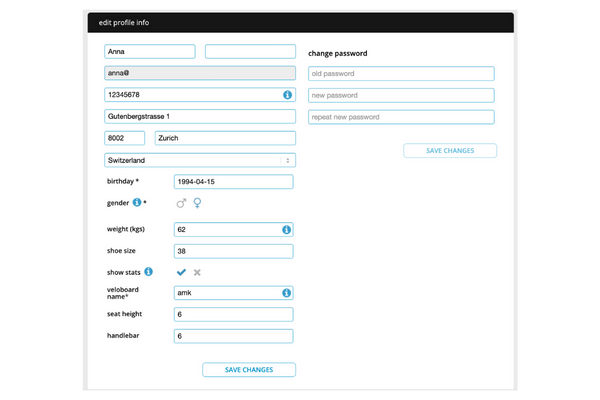The width and height of the screenshot is (600, 400).
Task: Click the empty last name field
Action: click(x=250, y=51)
